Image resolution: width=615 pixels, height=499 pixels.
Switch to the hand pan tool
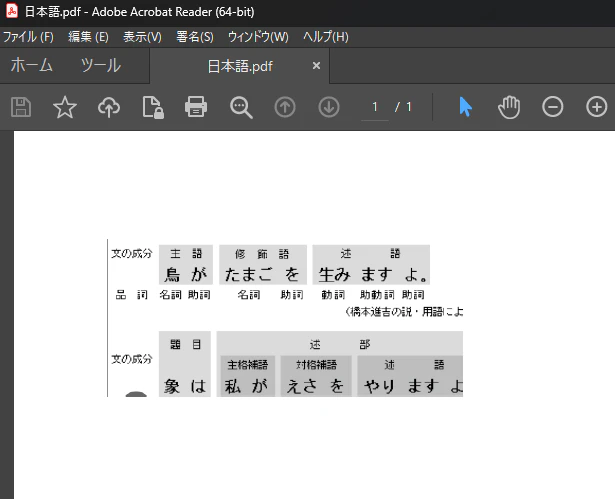[509, 107]
